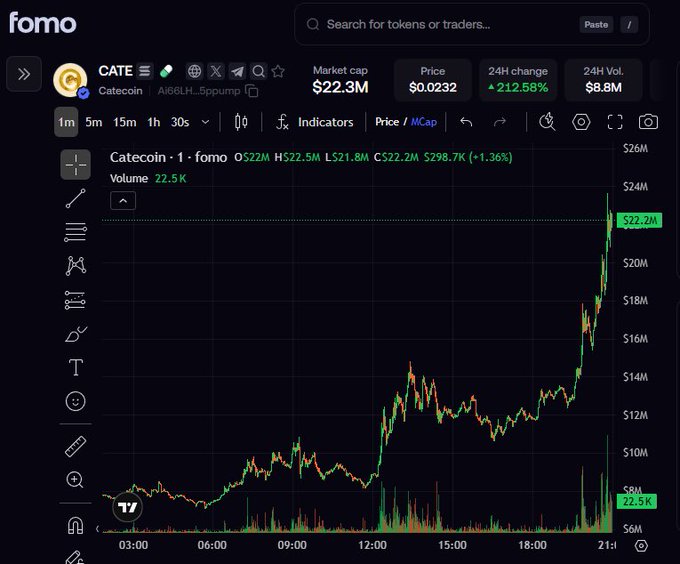Open the stacked-lines icon next to CATE
The image size is (680, 564).
(145, 71)
